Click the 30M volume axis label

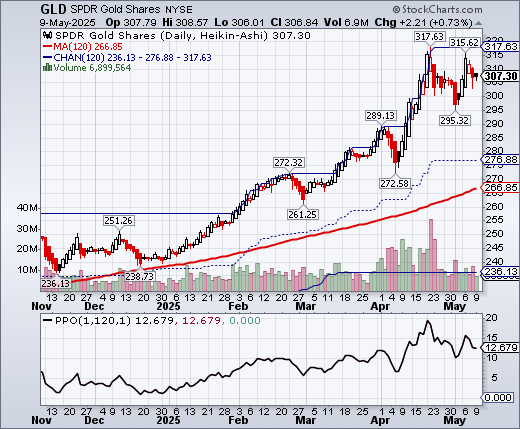coord(27,229)
